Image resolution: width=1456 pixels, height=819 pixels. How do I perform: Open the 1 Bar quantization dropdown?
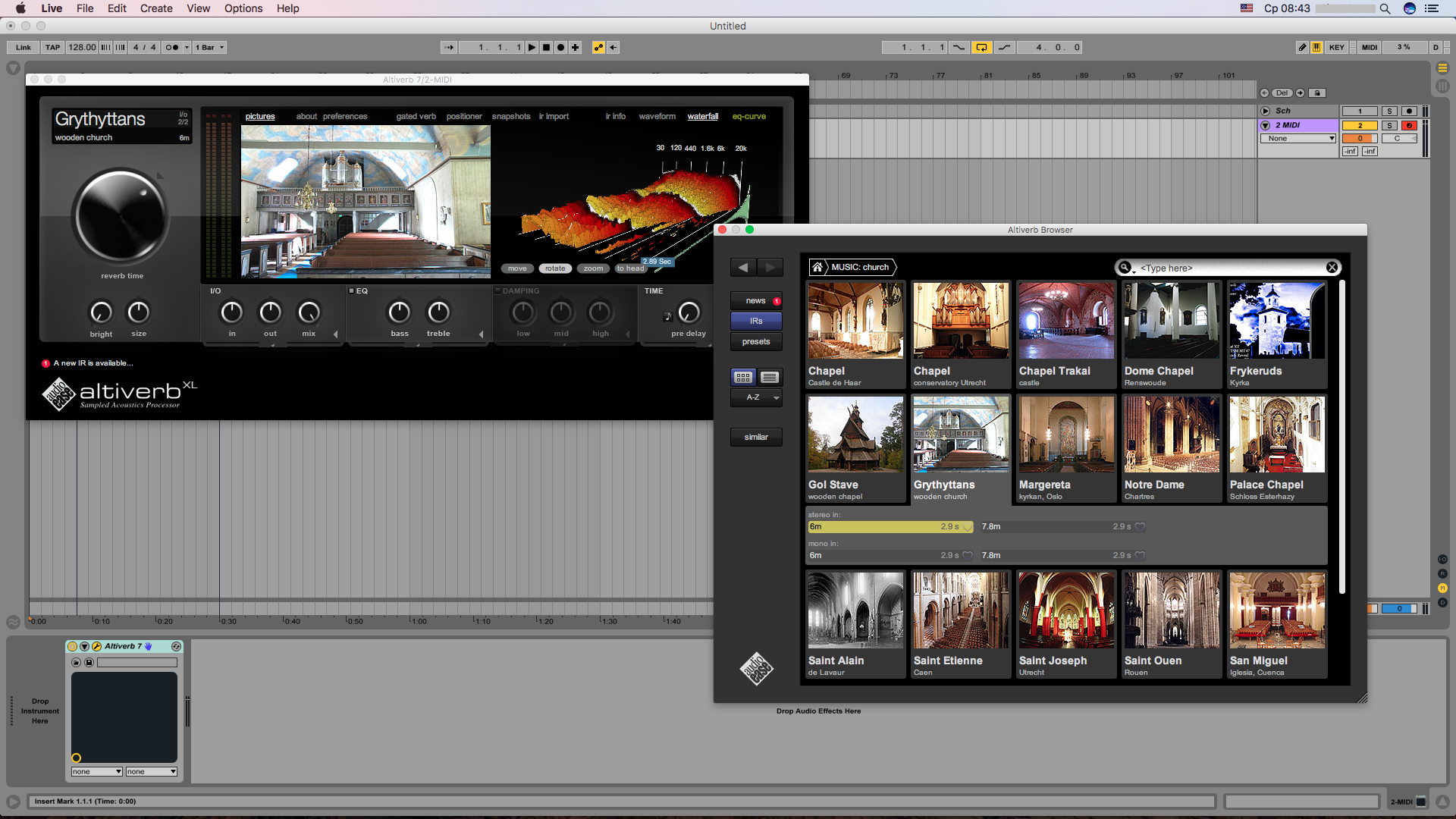click(210, 47)
